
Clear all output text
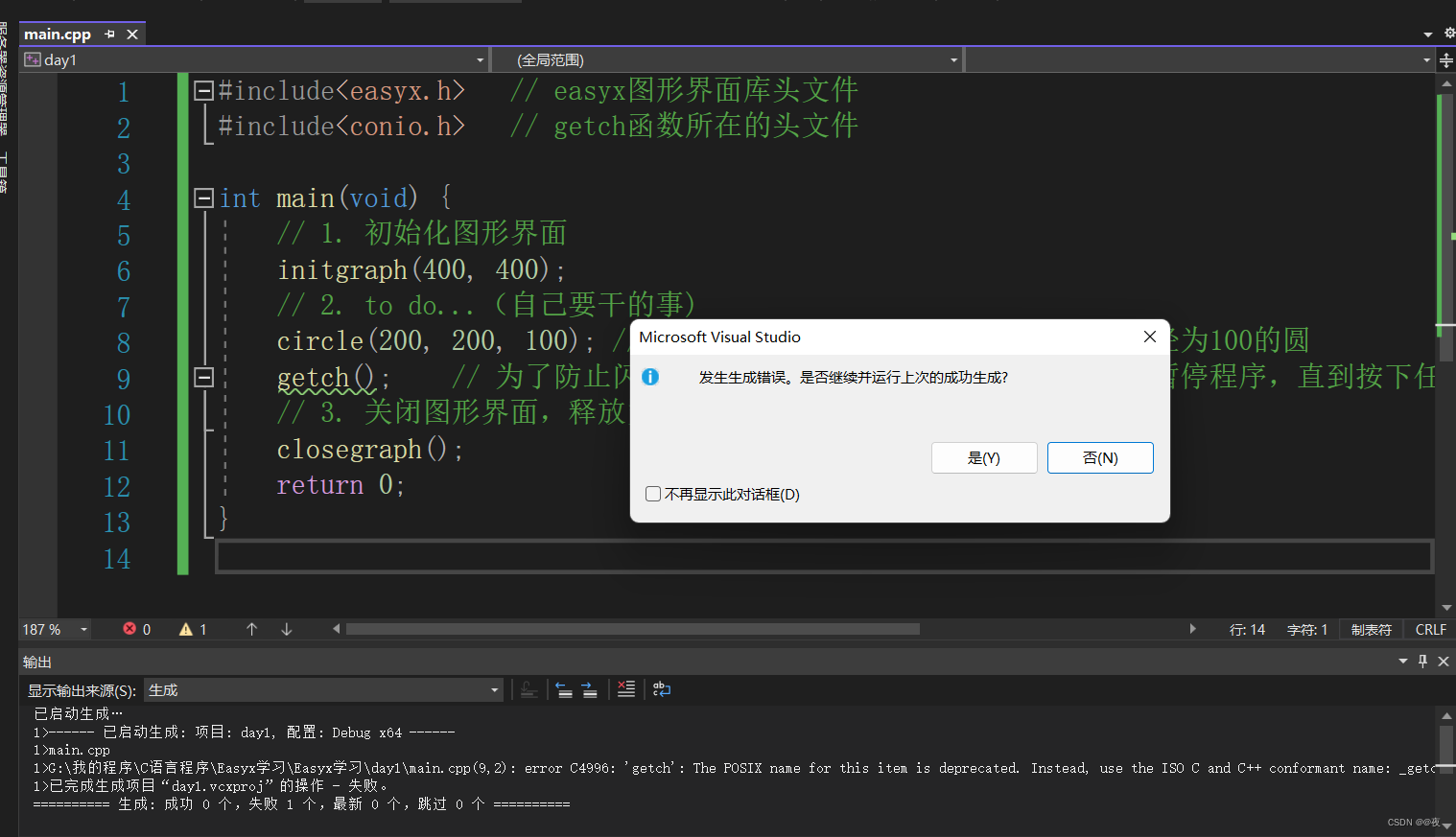coord(626,689)
